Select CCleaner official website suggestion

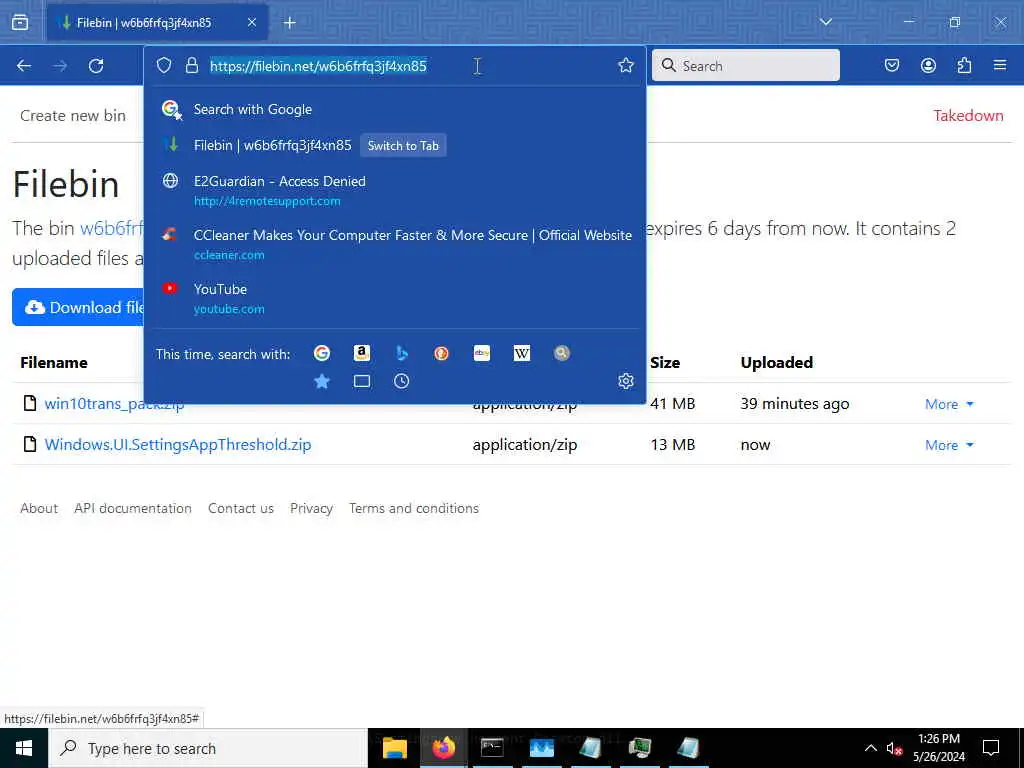pos(394,244)
